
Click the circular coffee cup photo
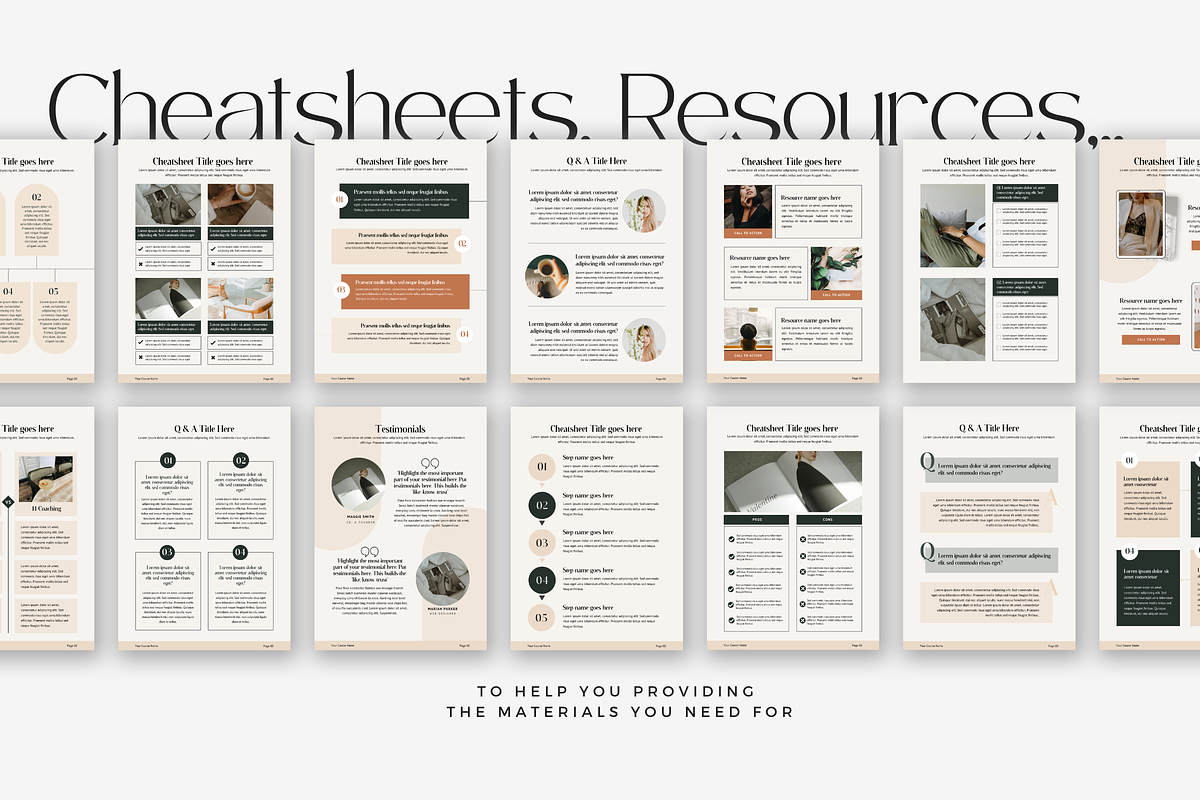coord(548,276)
